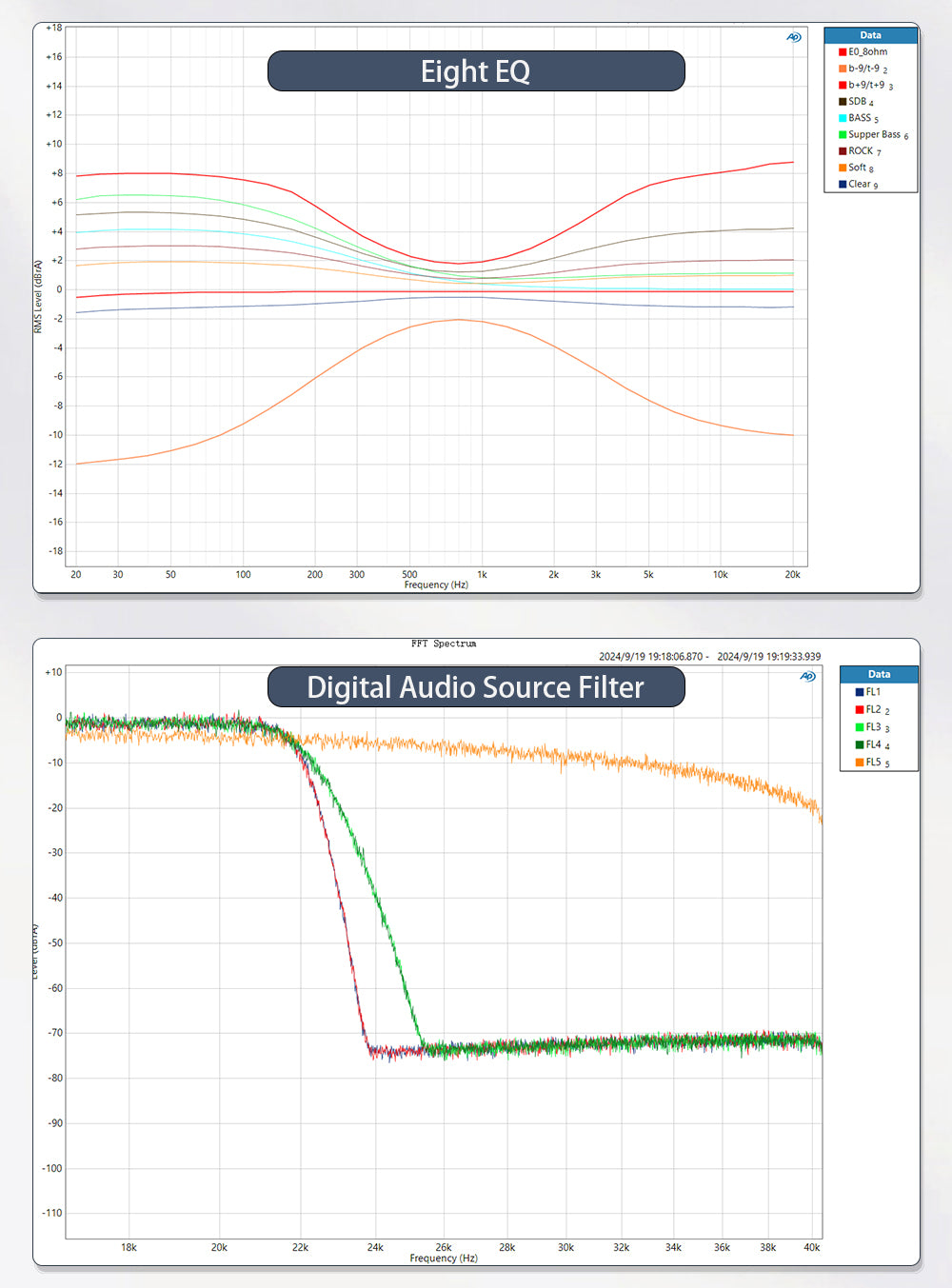Click the red FL2 legend swatch

pyautogui.click(x=860, y=710)
